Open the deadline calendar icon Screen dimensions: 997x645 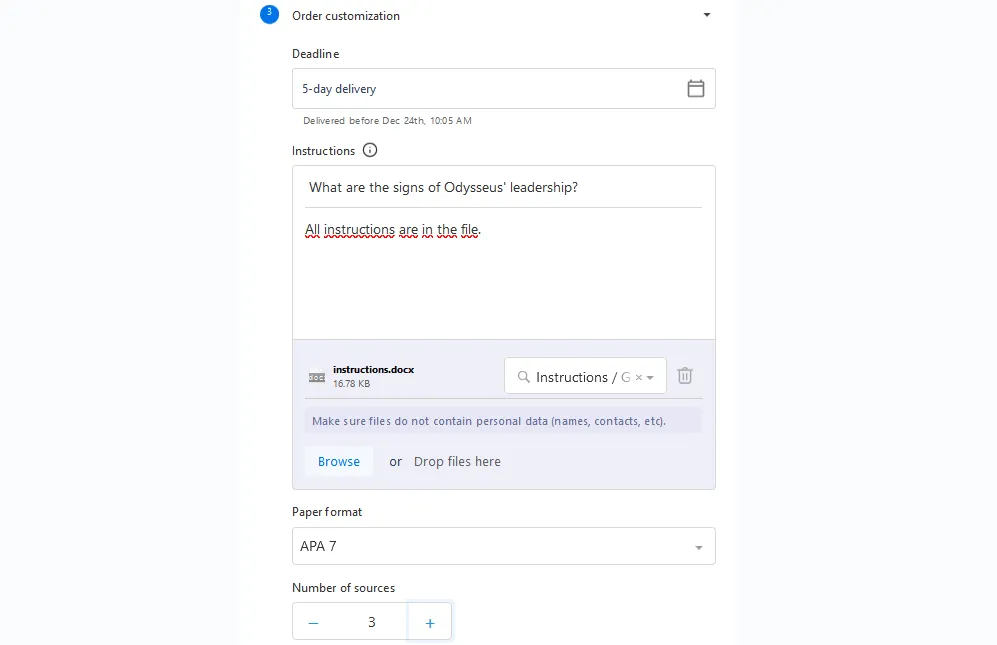[696, 88]
